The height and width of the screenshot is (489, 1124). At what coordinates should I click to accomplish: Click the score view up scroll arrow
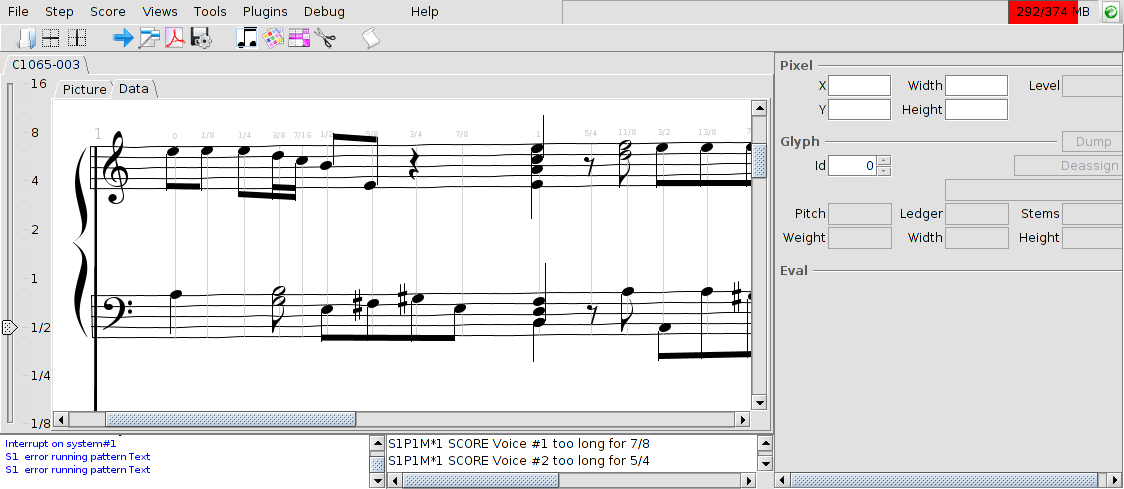tap(759, 108)
